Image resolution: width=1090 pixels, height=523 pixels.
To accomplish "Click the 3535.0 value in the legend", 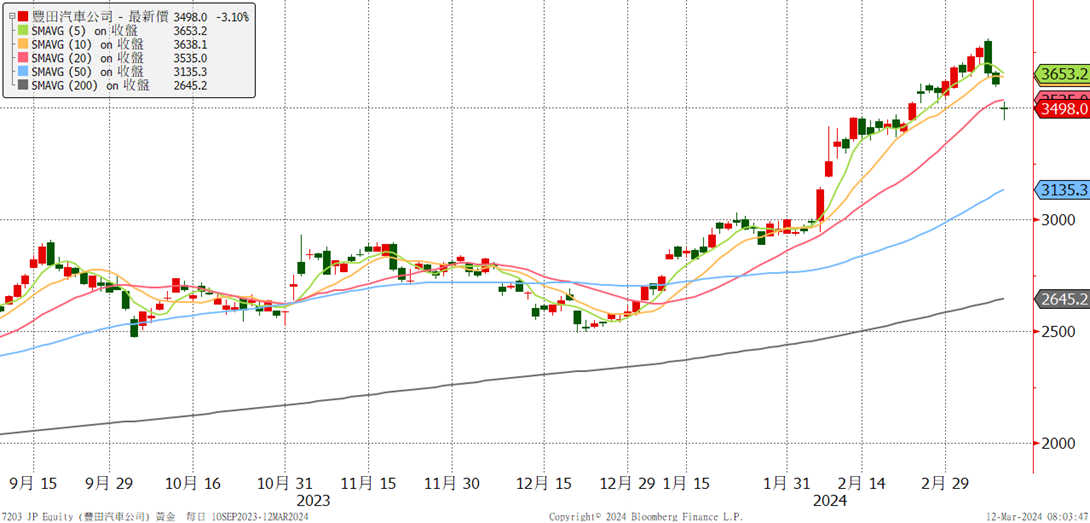I will pyautogui.click(x=192, y=58).
